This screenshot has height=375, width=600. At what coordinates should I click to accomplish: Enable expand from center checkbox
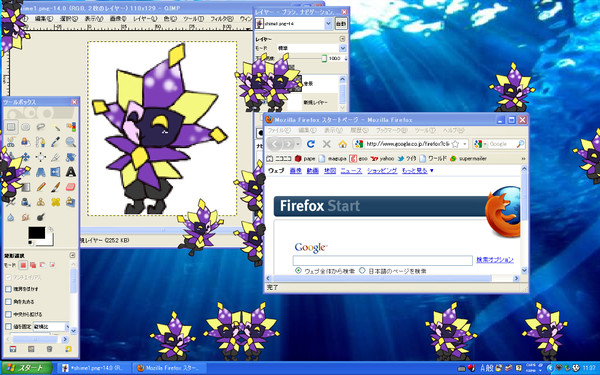click(8, 315)
